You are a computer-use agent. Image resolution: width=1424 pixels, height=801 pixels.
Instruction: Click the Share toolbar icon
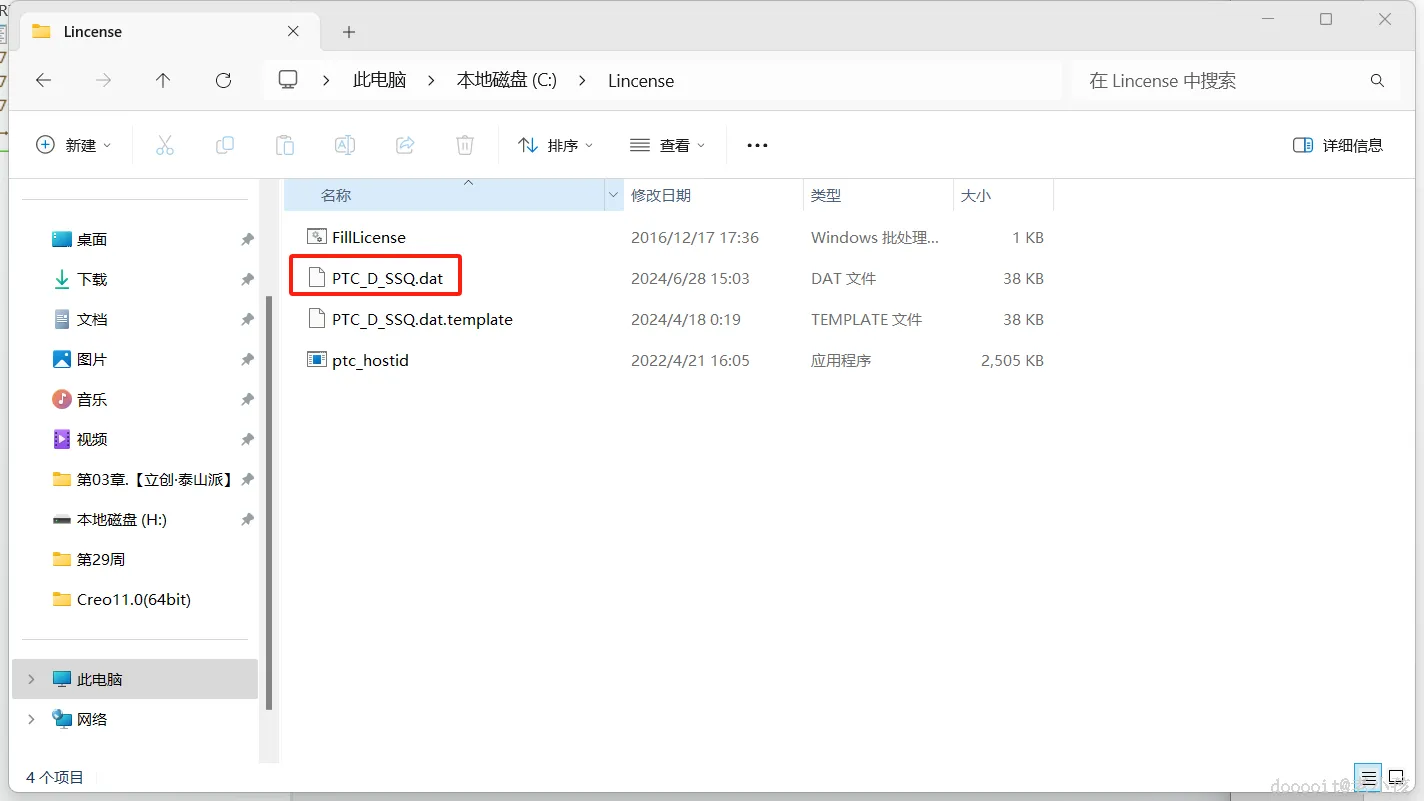[405, 145]
